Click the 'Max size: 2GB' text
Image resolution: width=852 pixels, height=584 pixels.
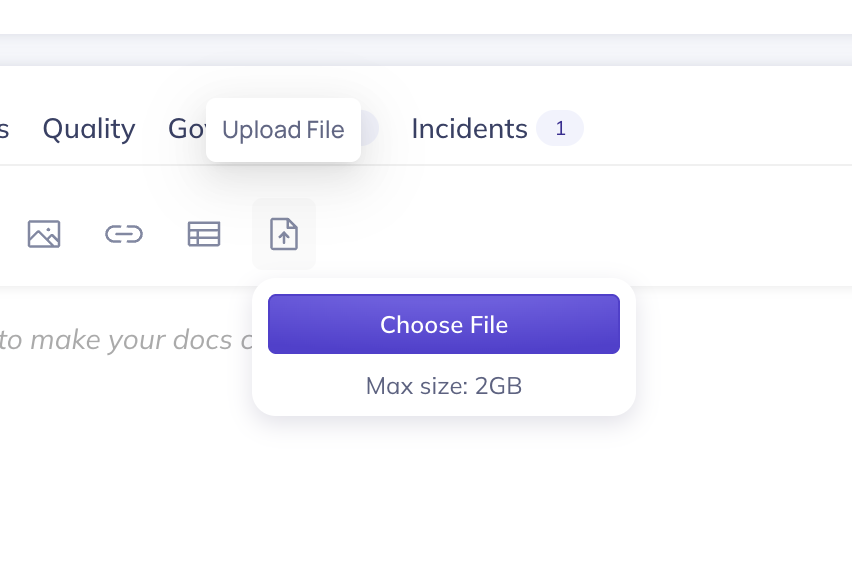(x=444, y=386)
